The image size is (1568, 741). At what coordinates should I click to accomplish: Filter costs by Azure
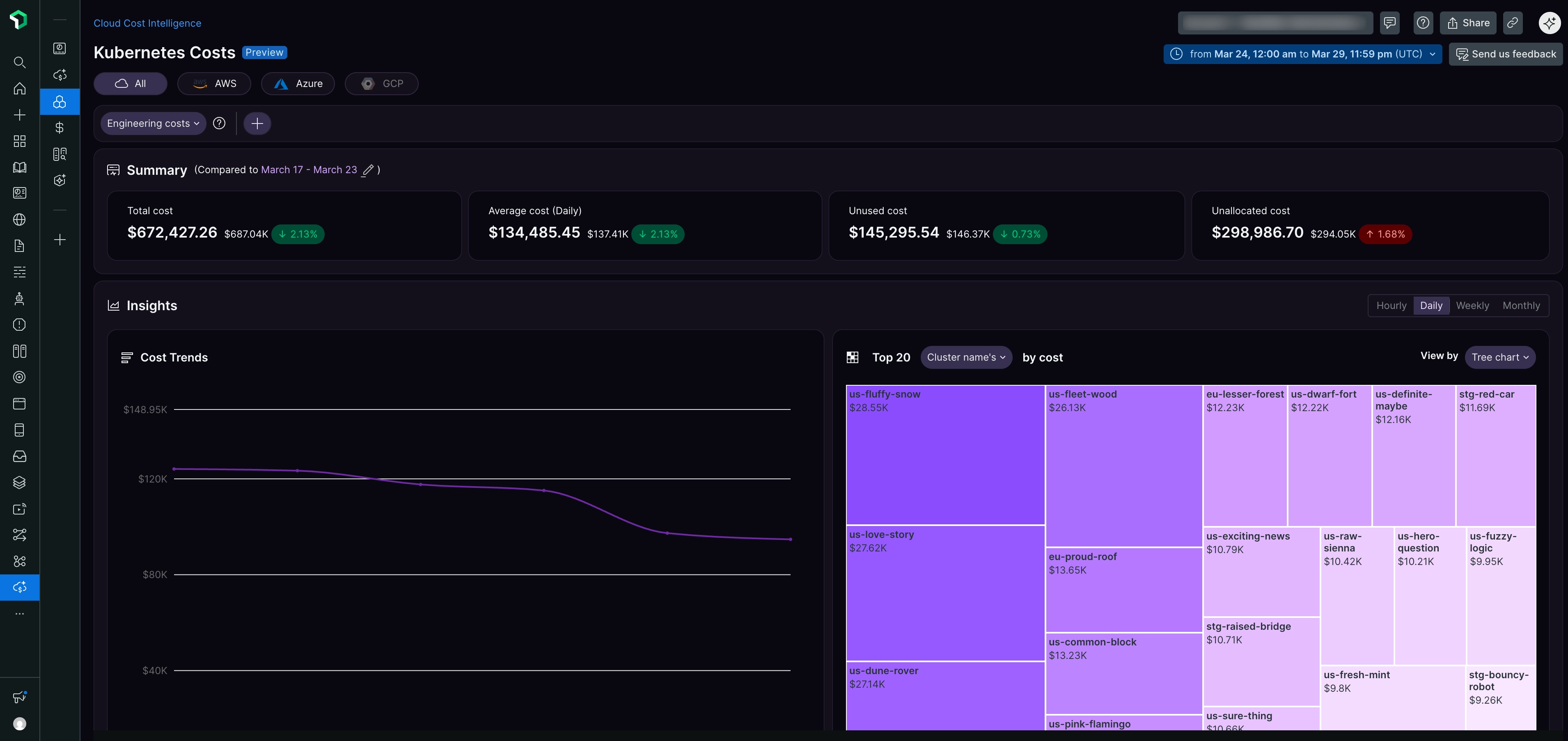click(x=298, y=83)
